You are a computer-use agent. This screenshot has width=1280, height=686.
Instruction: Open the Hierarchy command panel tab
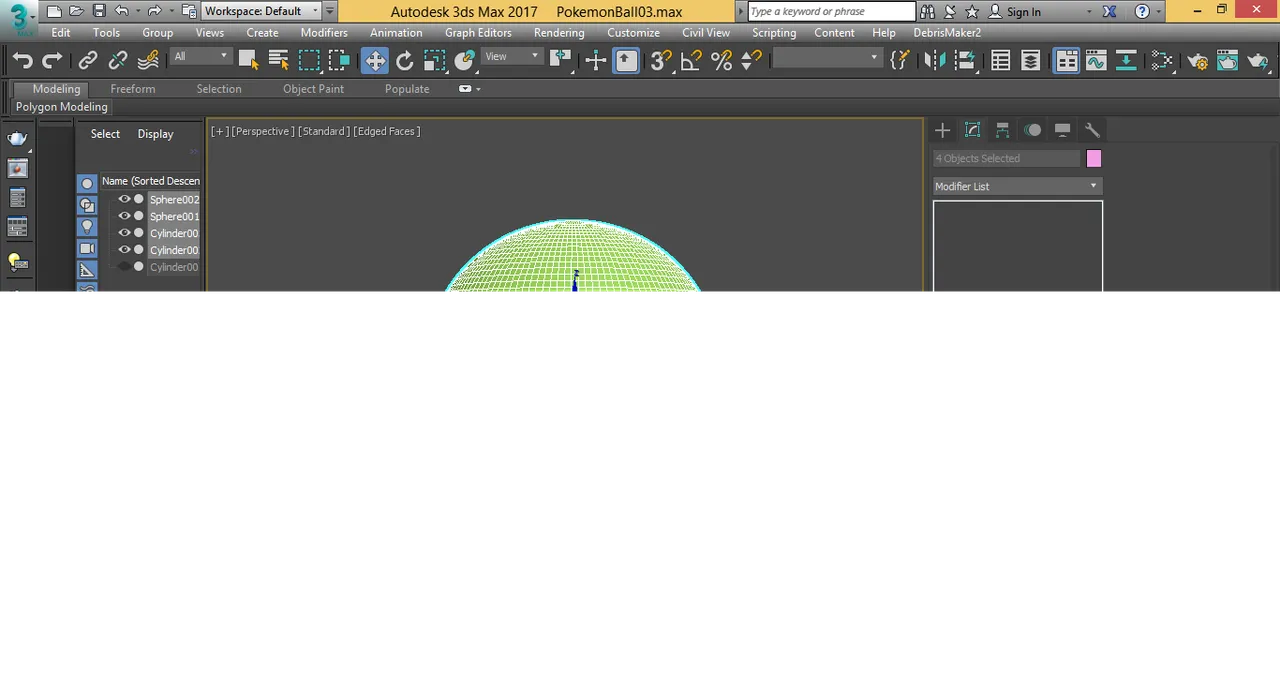point(1002,130)
